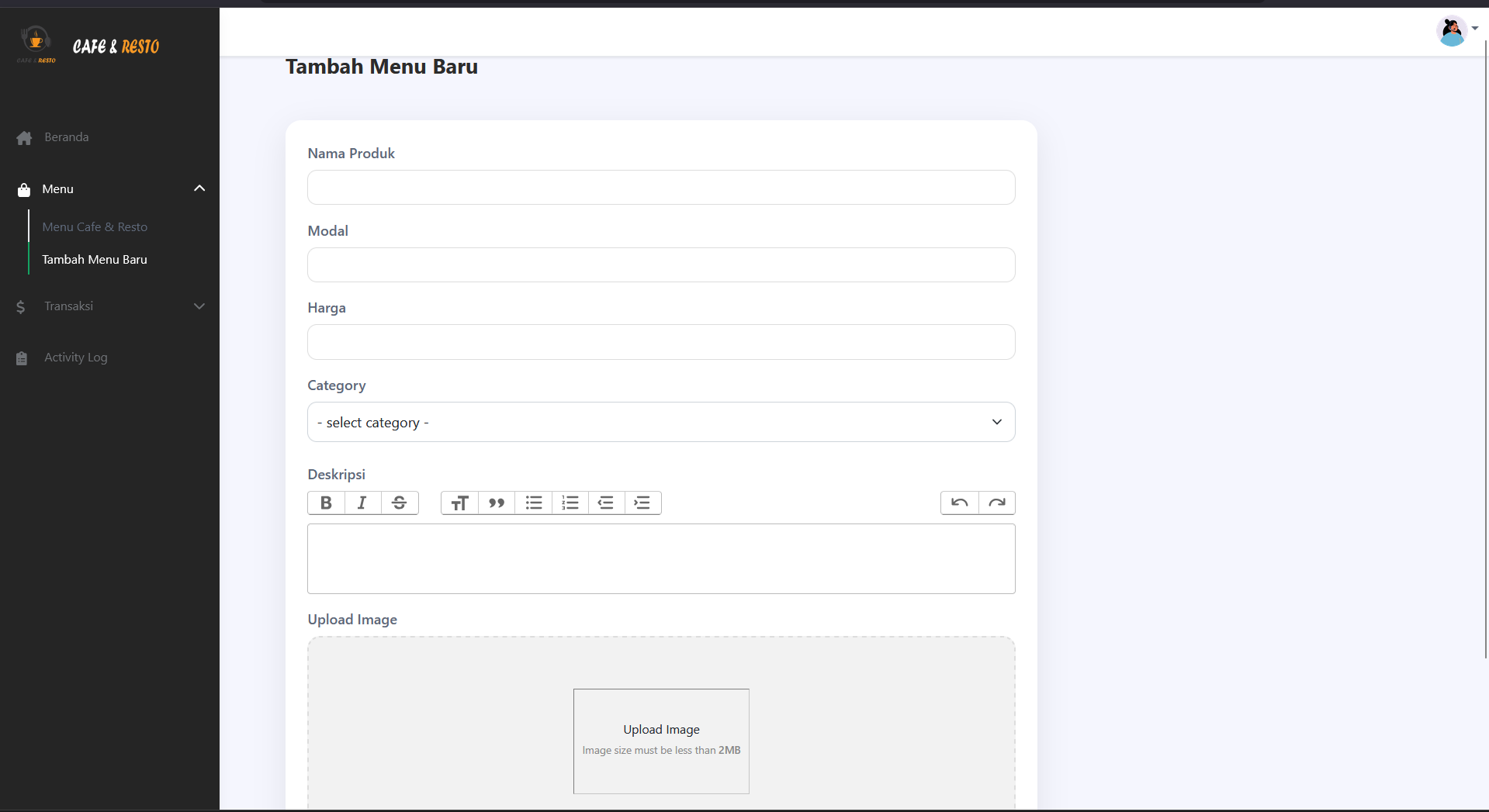Click the Cafe & Resto logo
This screenshot has width=1489, height=812.
coord(88,46)
